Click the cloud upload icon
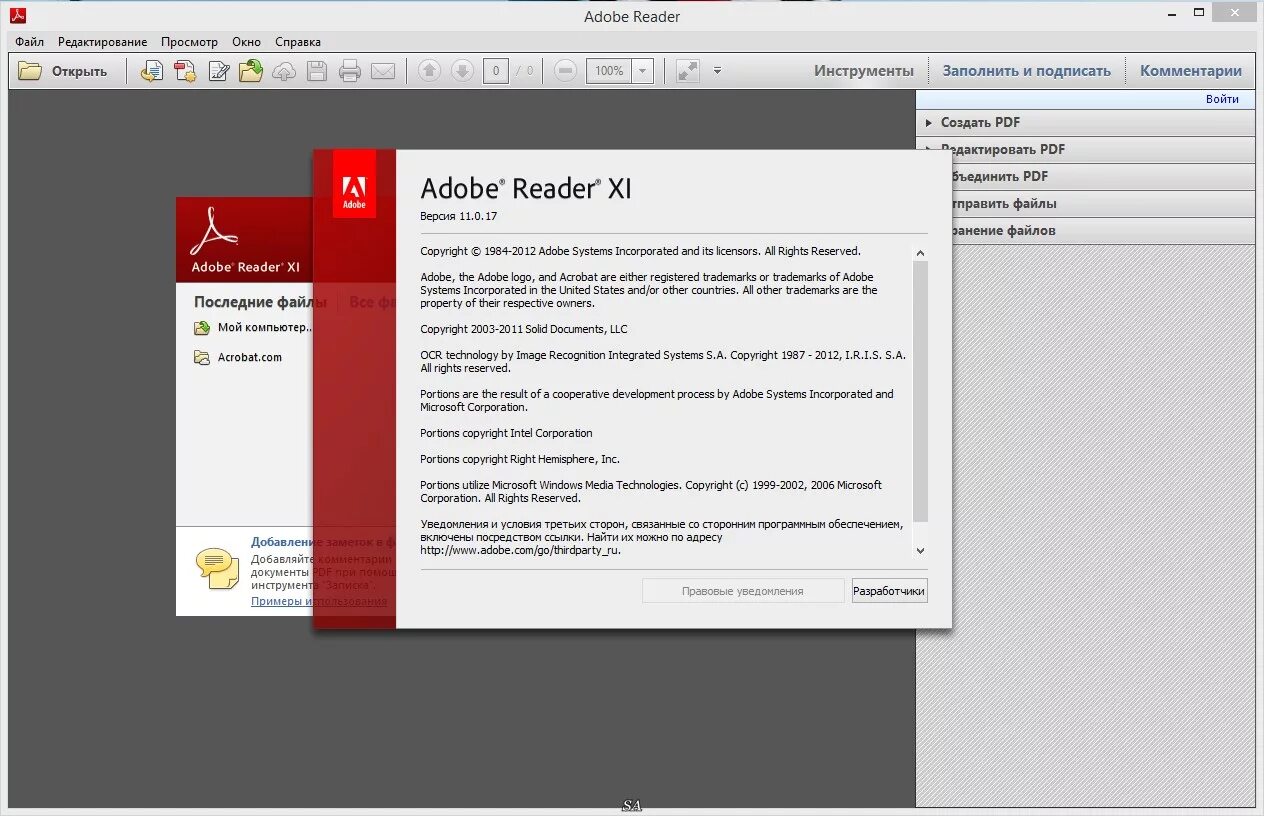 [284, 71]
